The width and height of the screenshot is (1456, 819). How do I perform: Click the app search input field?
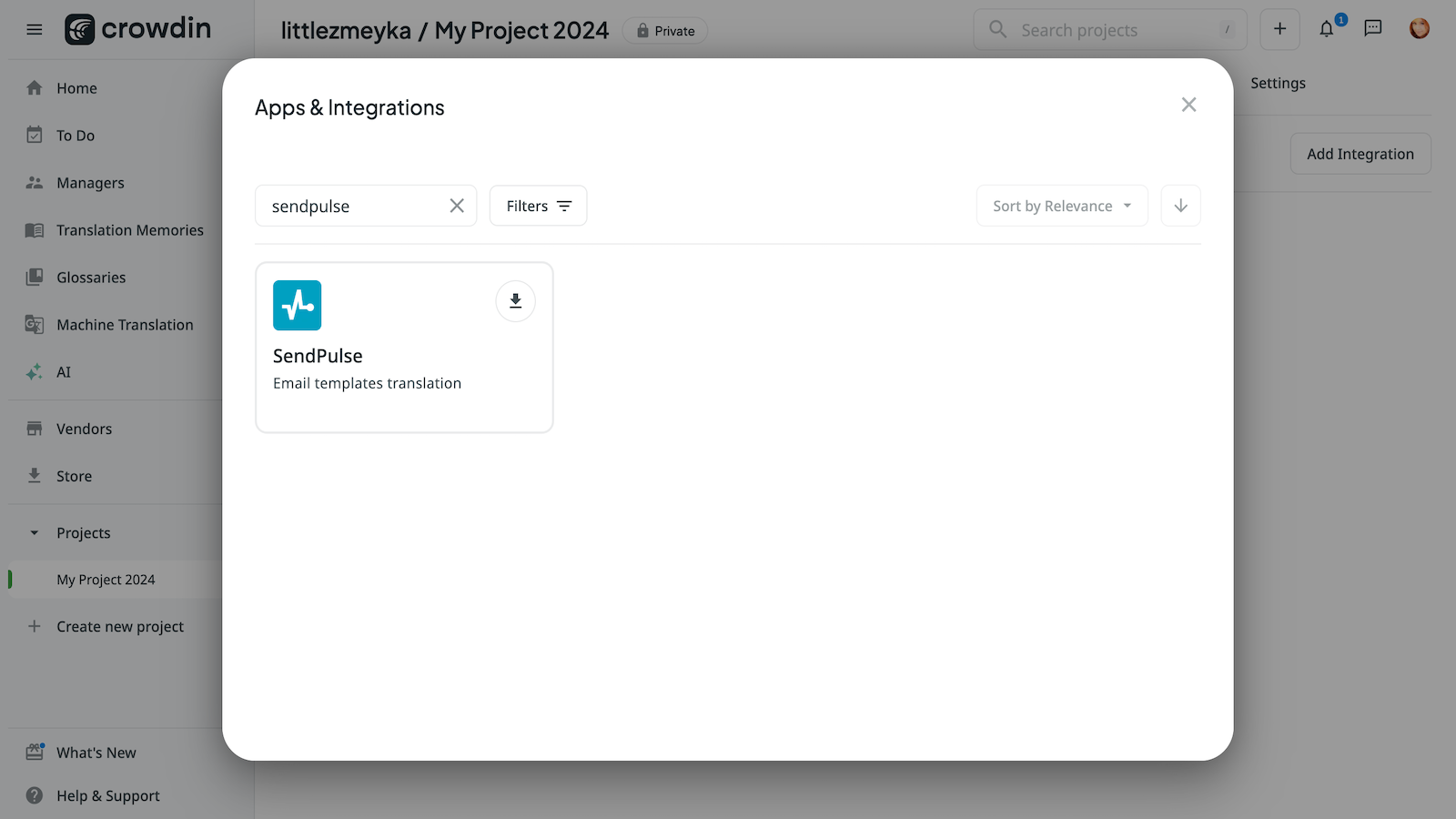[x=355, y=207]
